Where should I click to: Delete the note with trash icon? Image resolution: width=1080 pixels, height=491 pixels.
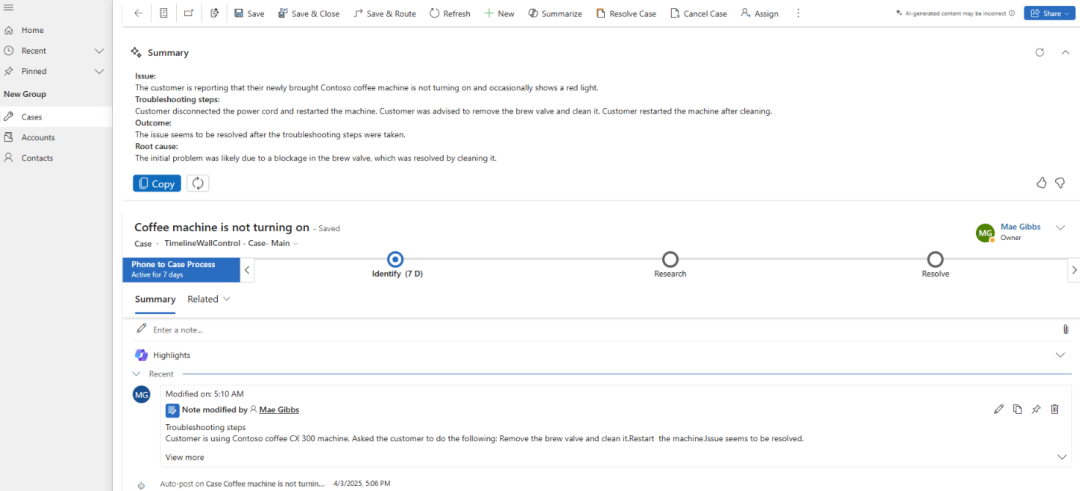1055,410
